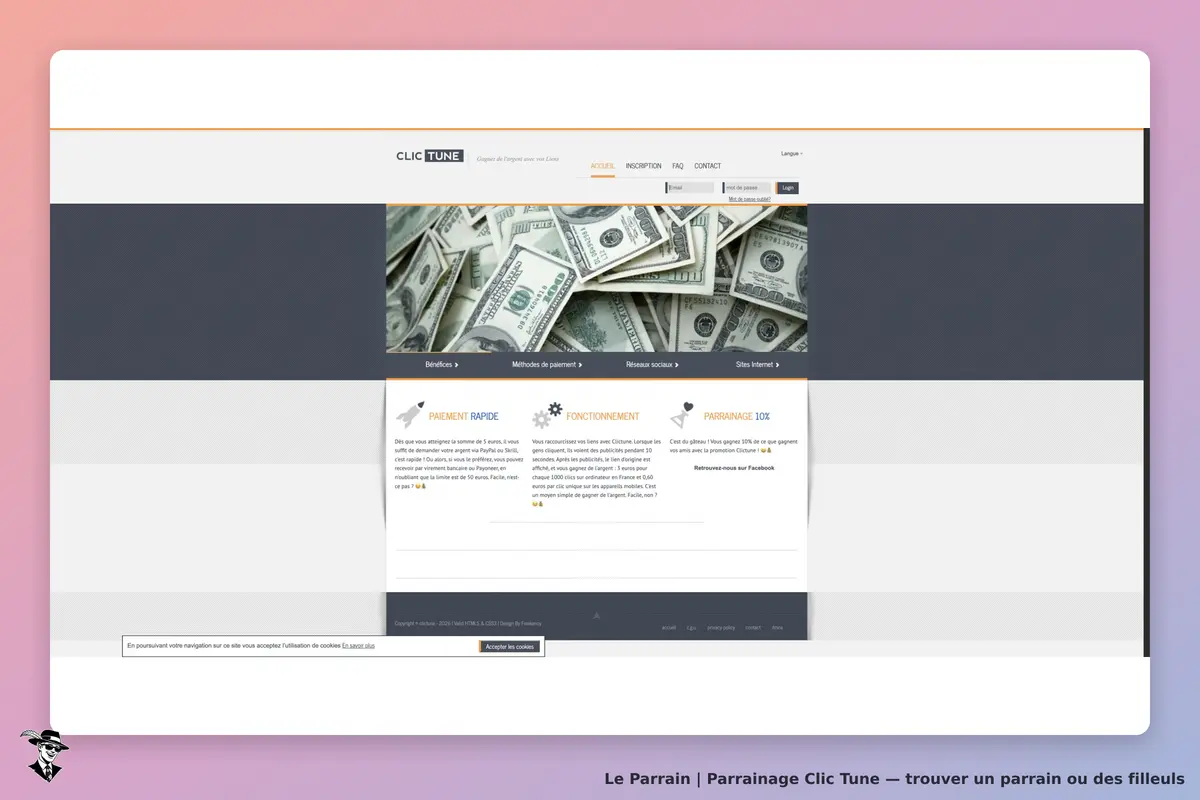Expand the Réseaux sociaux section

(652, 365)
